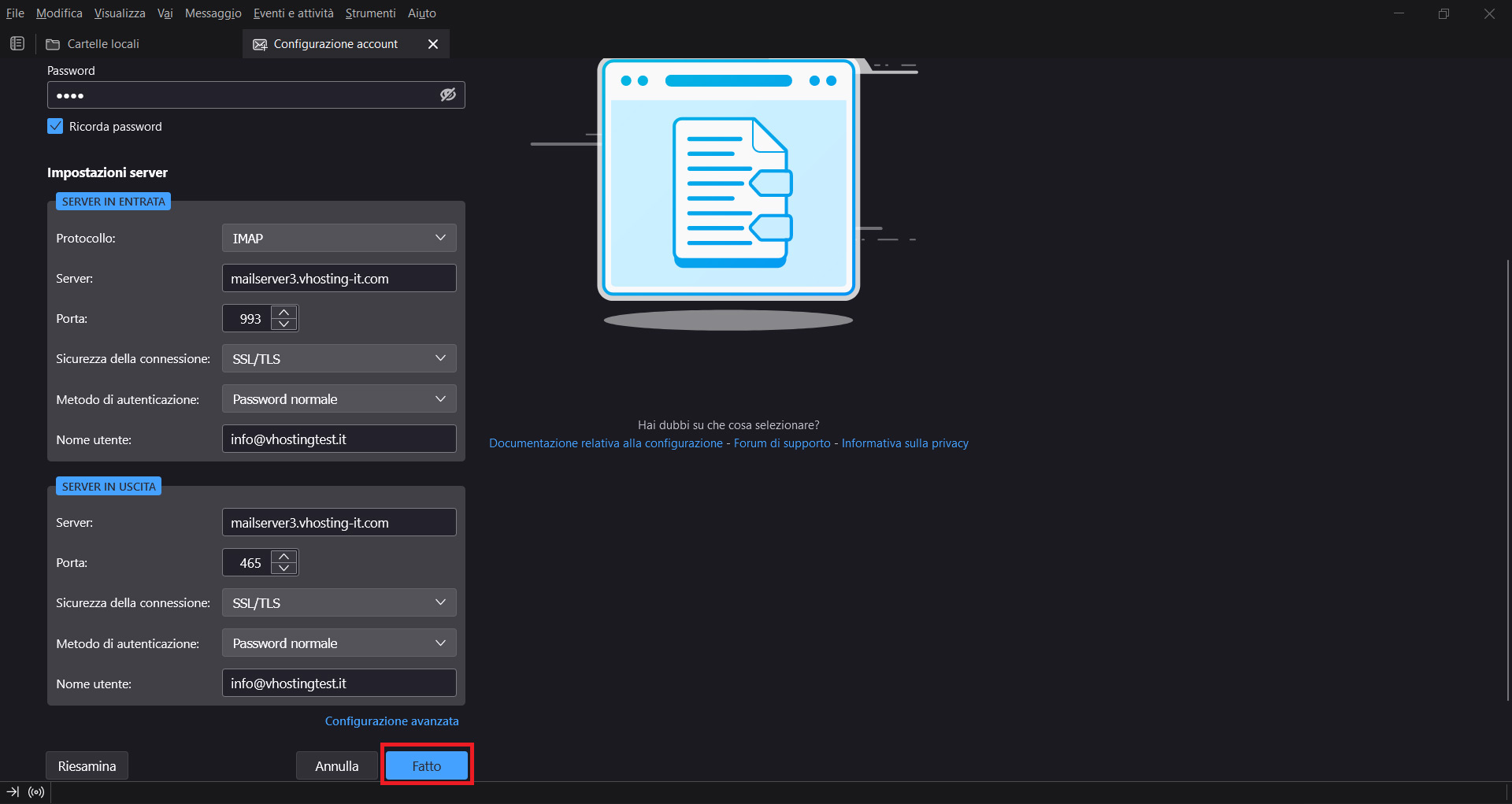
Task: Click the Riesamina button
Action: tap(87, 765)
